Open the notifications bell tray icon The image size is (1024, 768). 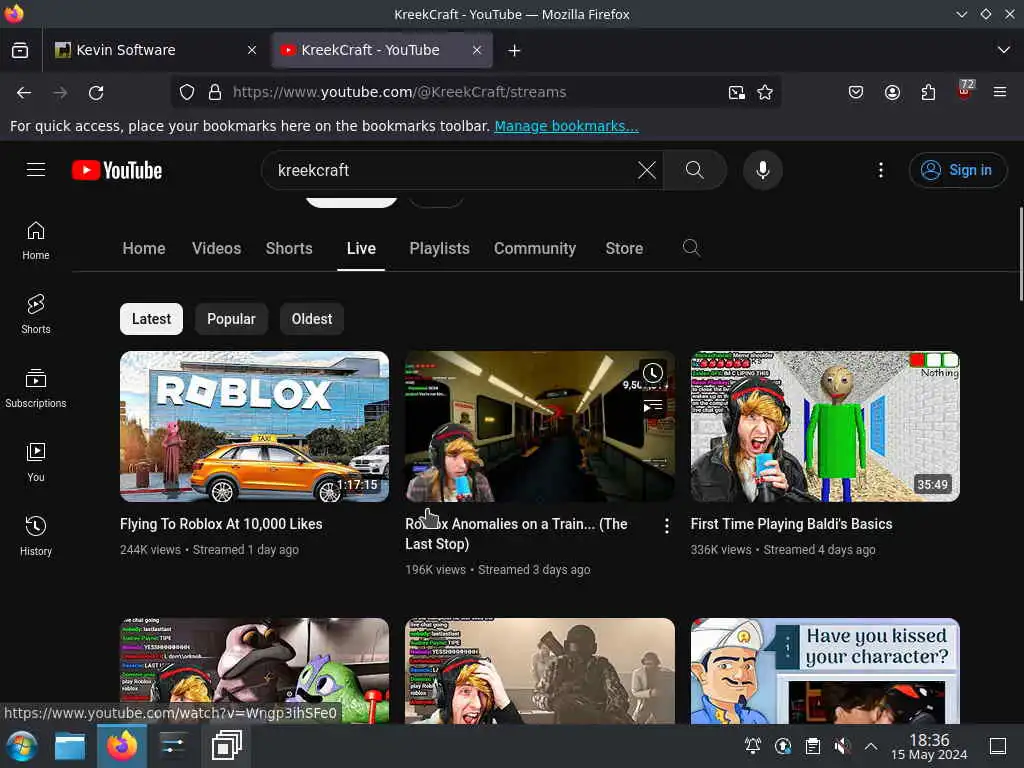point(752,746)
